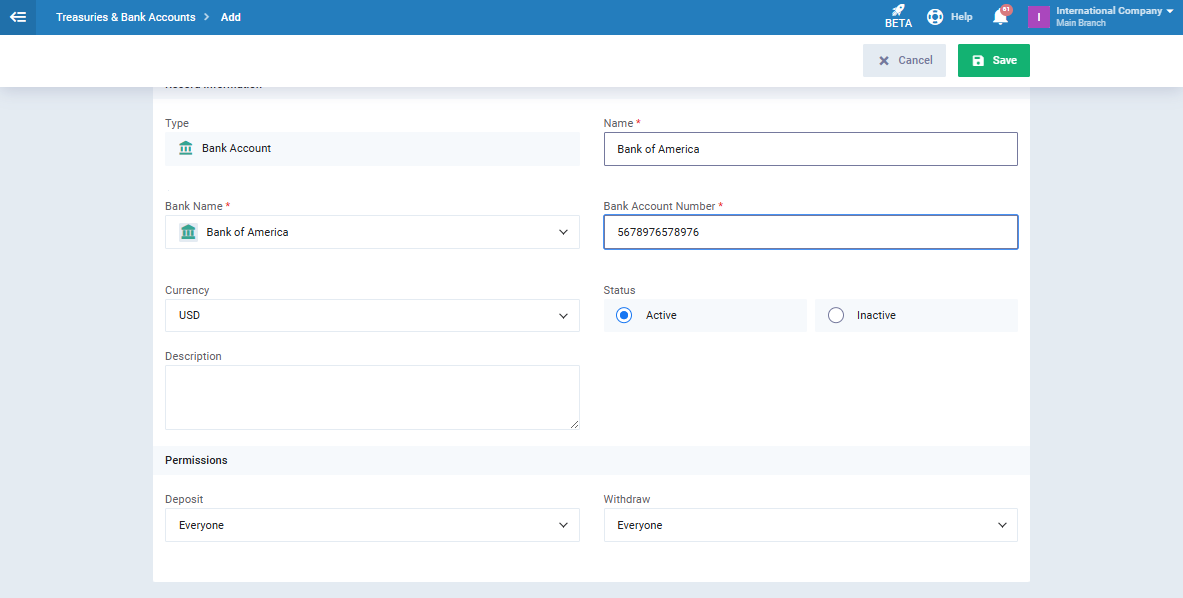Click the Add breadcrumb item
1183x598 pixels.
click(x=231, y=17)
